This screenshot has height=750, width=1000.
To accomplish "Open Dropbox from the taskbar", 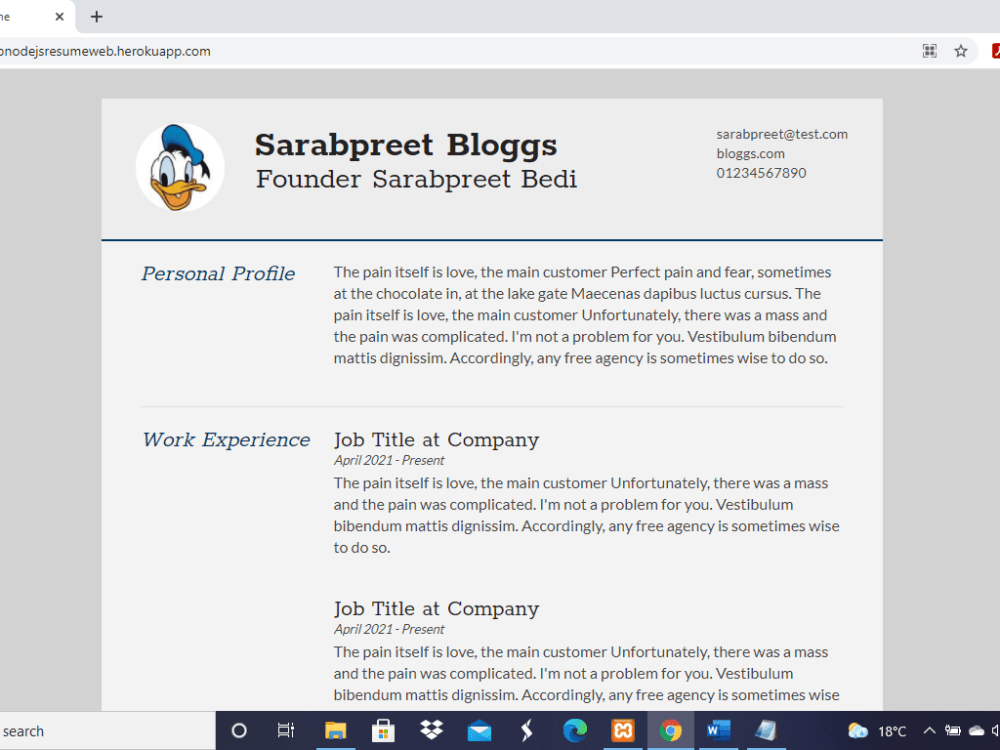I will [431, 731].
